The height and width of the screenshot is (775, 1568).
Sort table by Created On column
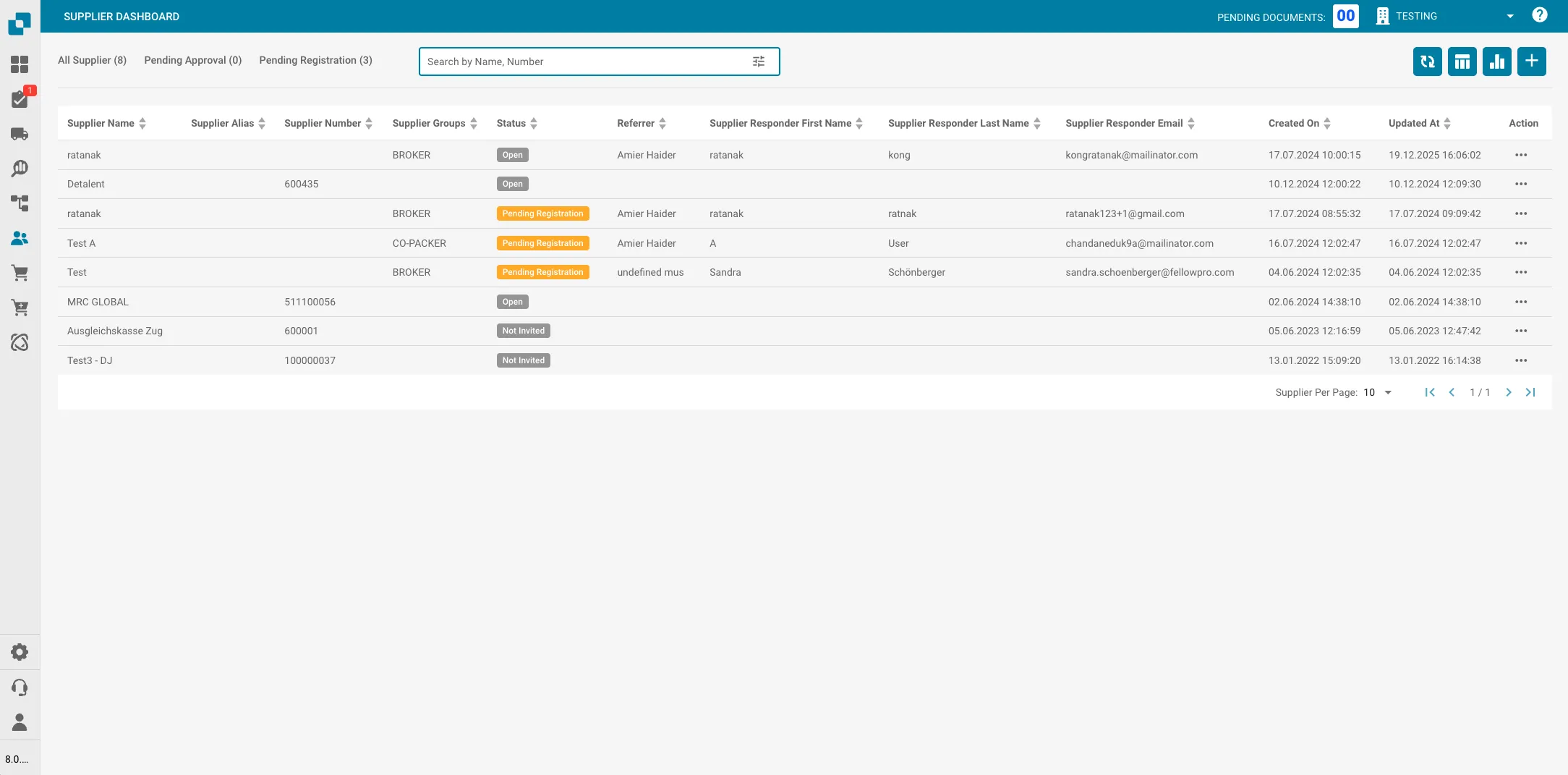pyautogui.click(x=1327, y=124)
